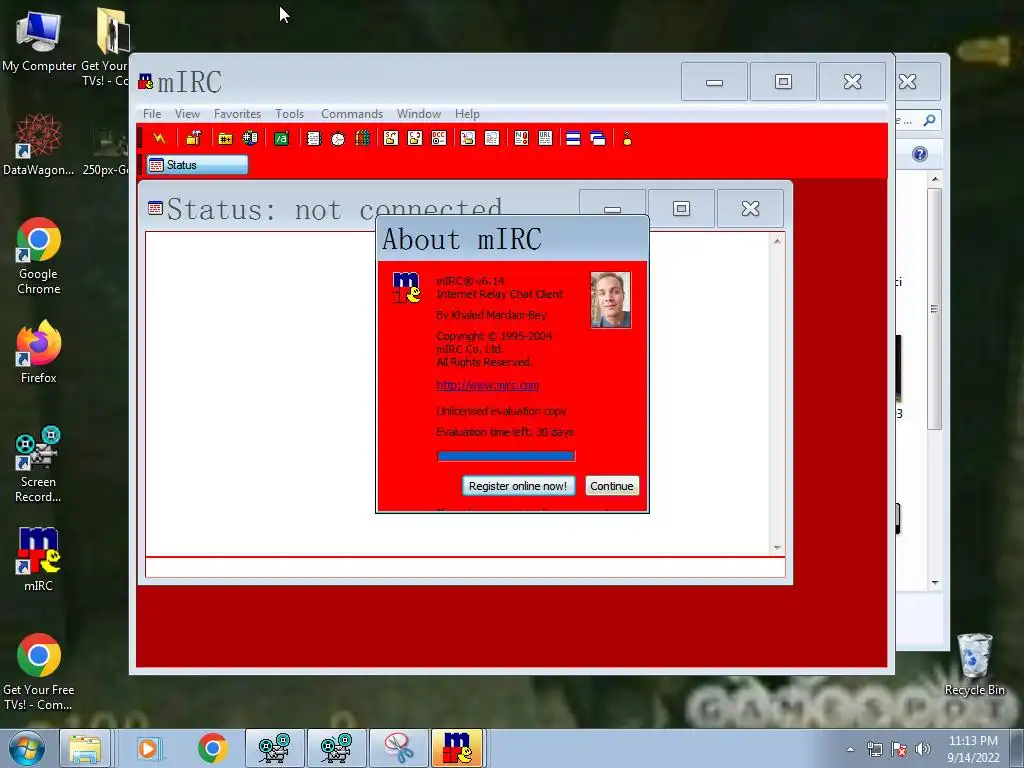This screenshot has width=1024, height=768.
Task: Click the author's photo in About dialog
Action: (611, 300)
